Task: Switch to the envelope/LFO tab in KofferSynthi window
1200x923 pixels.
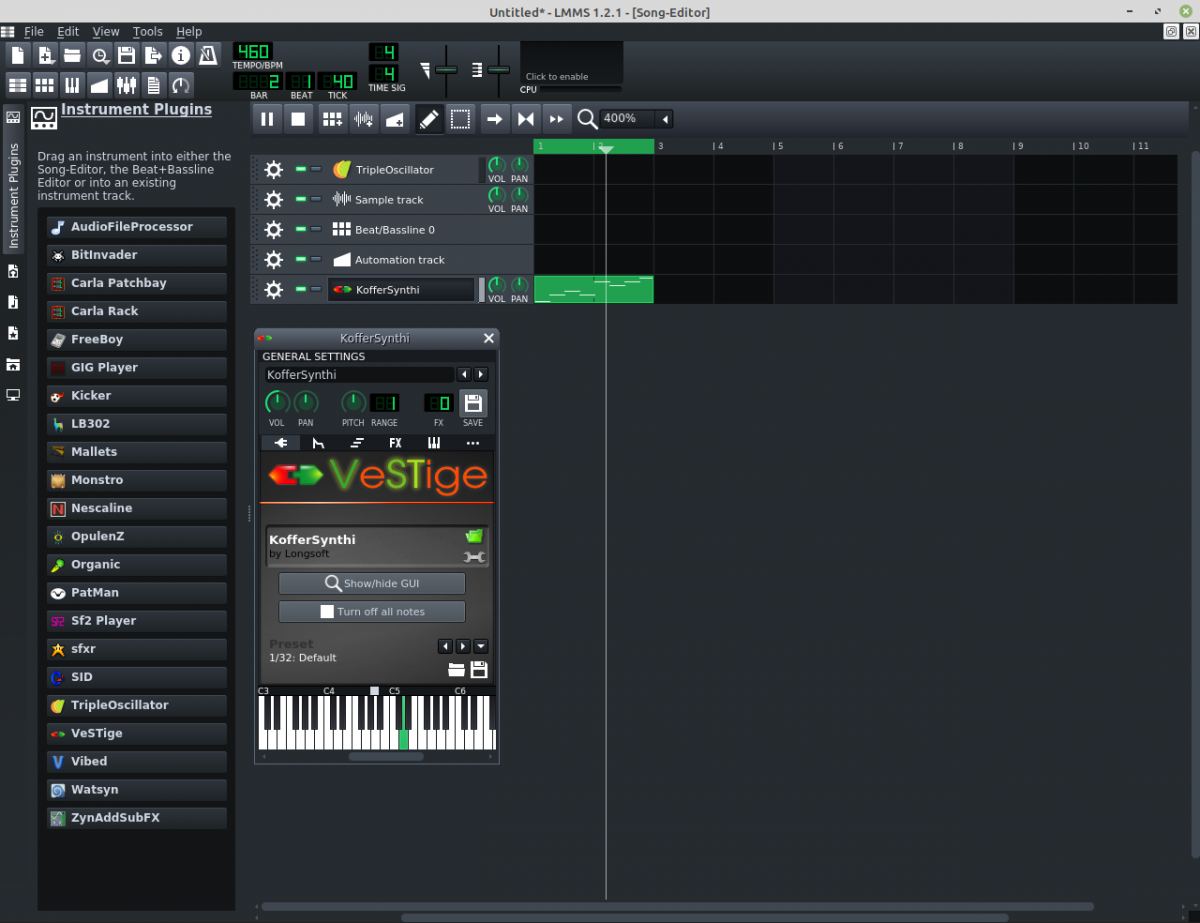Action: (x=319, y=443)
